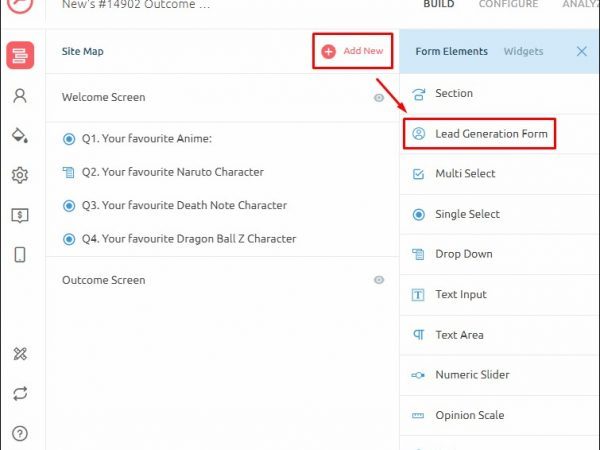Viewport: 600px width, 450px height.
Task: Click the user profile sidebar icon
Action: 20,96
